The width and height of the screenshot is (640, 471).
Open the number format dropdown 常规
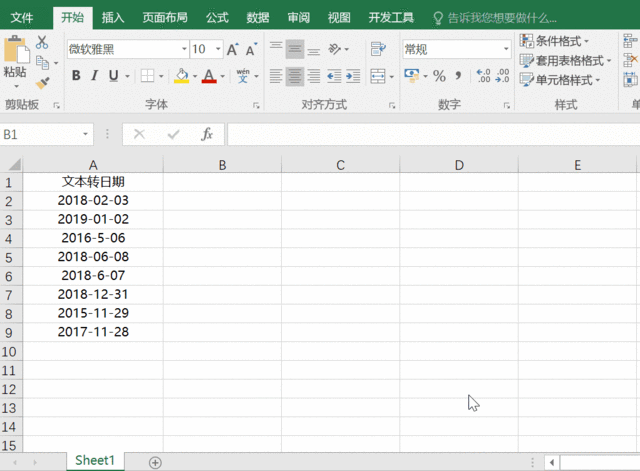click(506, 49)
